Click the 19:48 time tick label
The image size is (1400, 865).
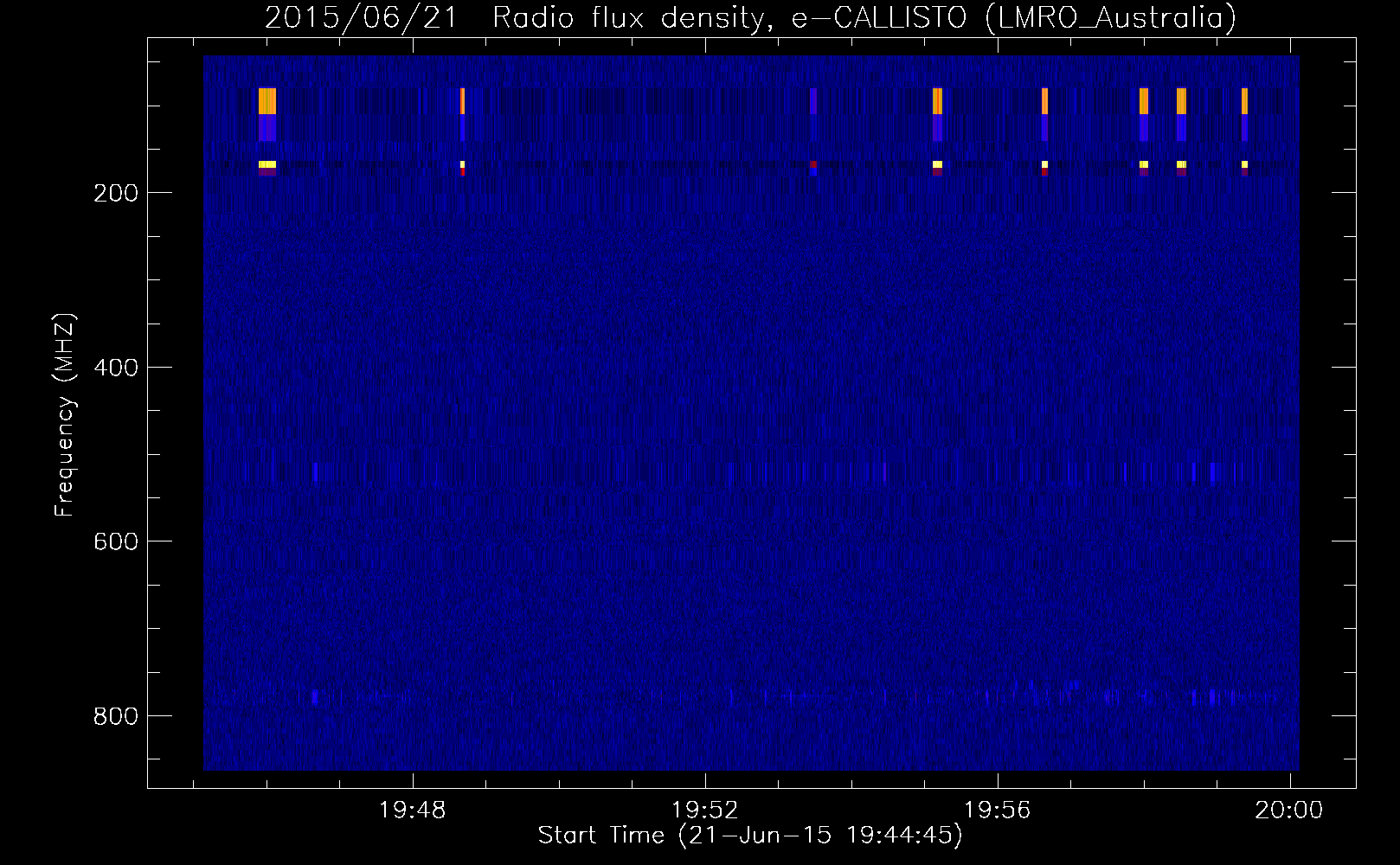pyautogui.click(x=413, y=811)
